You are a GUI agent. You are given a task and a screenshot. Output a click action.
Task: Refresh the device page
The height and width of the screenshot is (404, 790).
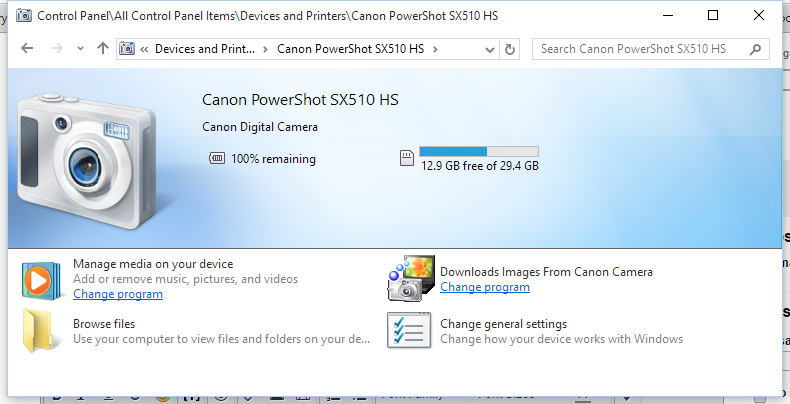(509, 49)
